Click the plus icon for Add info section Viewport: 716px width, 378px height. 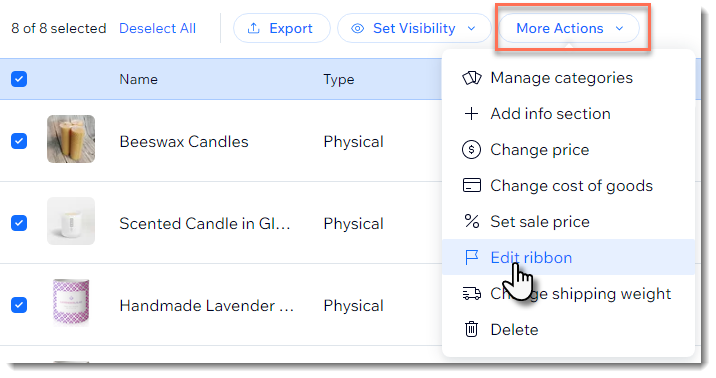point(471,114)
